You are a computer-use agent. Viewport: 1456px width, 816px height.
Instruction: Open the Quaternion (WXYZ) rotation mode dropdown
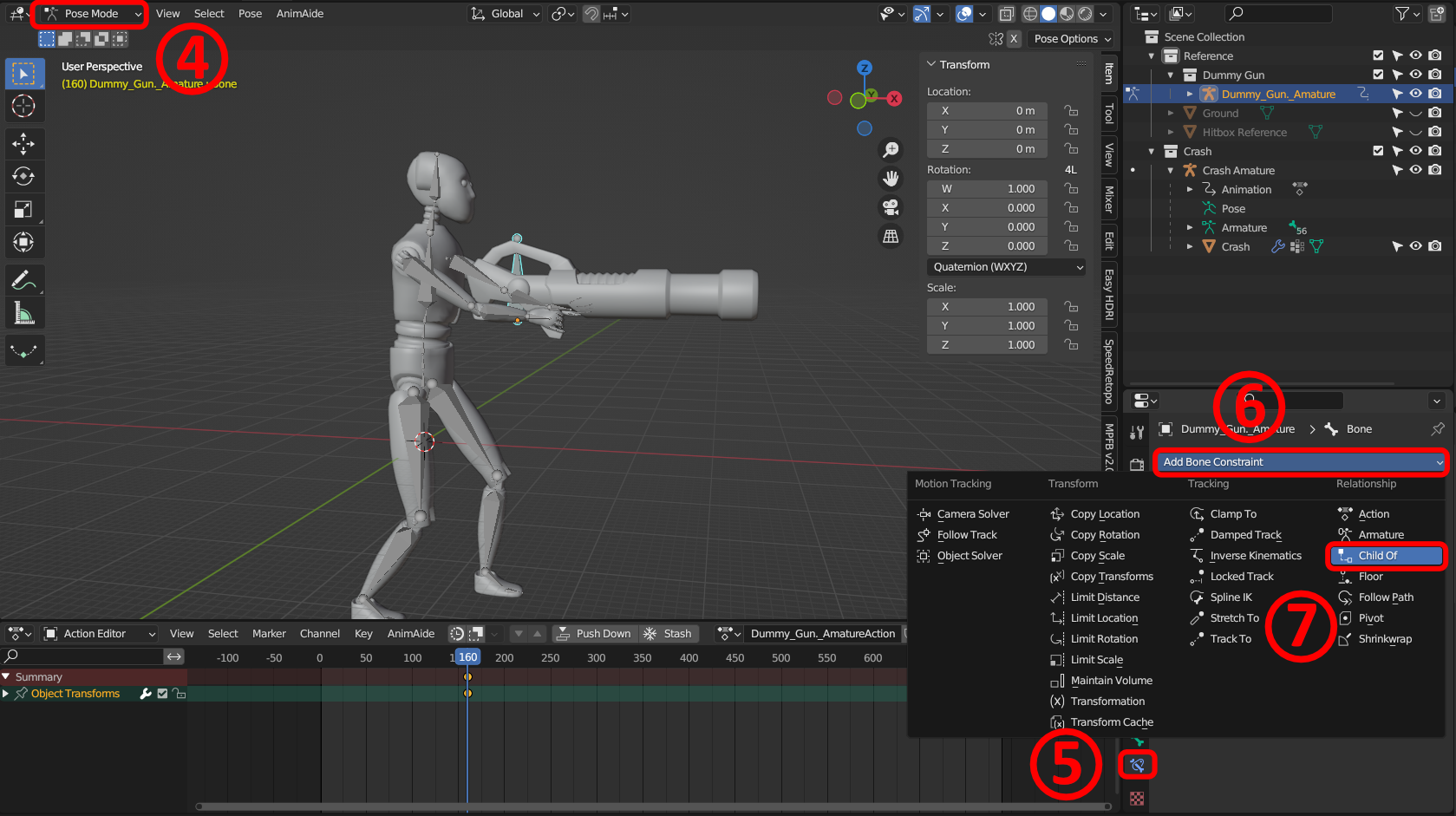(x=1006, y=267)
